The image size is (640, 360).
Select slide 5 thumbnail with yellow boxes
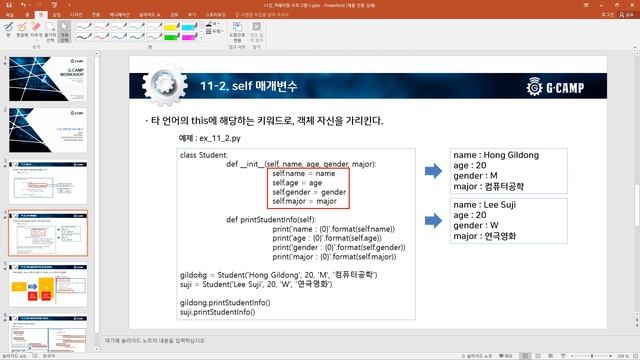[48, 285]
